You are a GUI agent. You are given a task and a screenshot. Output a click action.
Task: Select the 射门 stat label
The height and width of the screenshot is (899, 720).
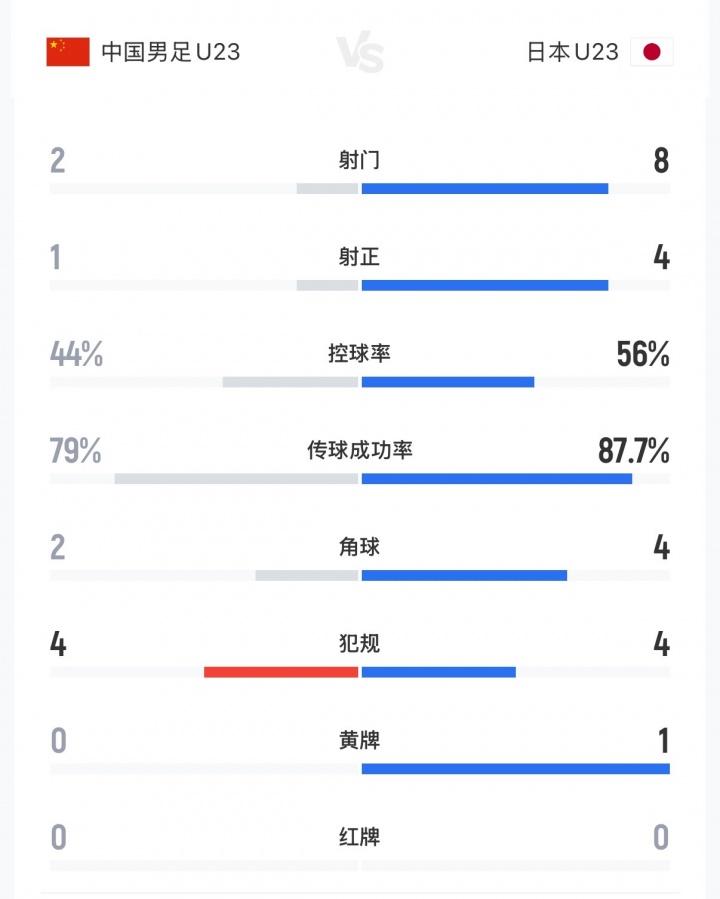[x=359, y=160]
